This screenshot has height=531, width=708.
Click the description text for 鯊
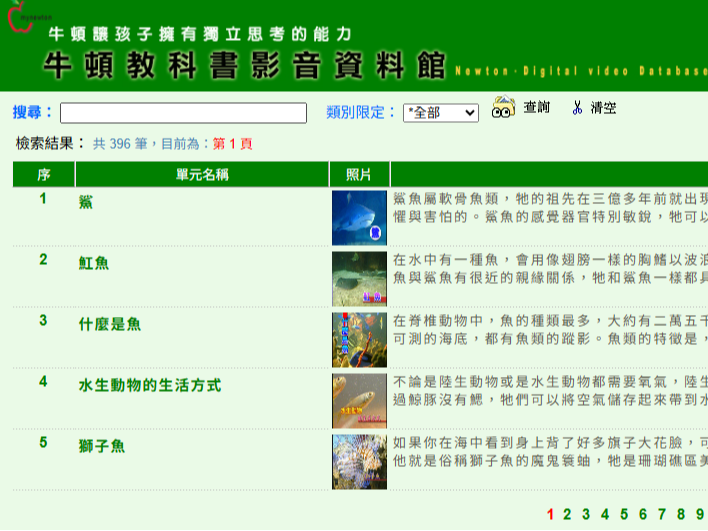[x=550, y=208]
